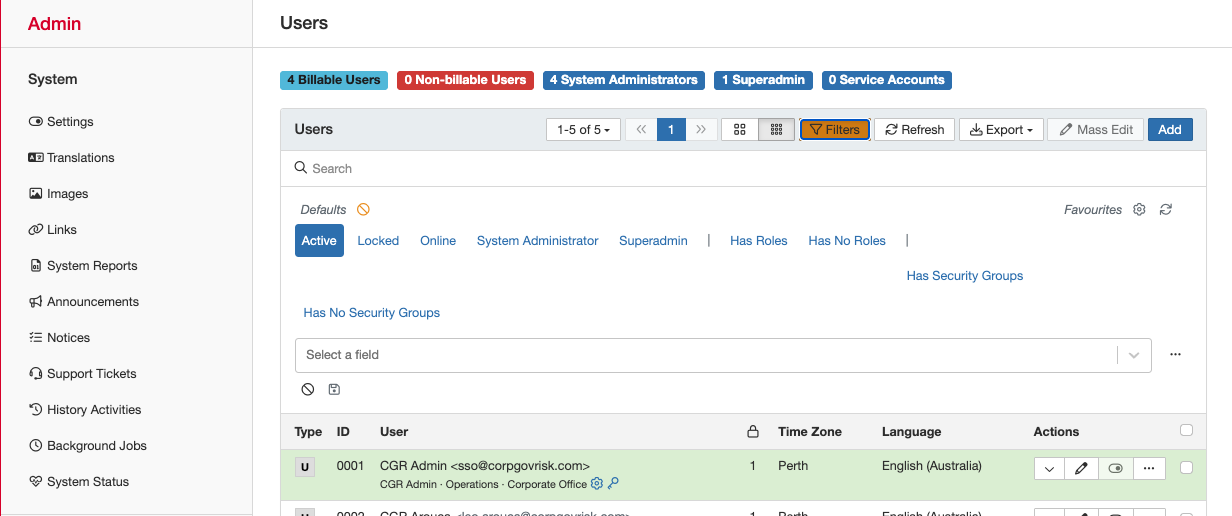The image size is (1232, 516).
Task: Open History Activities in the sidebar
Action: point(85,410)
